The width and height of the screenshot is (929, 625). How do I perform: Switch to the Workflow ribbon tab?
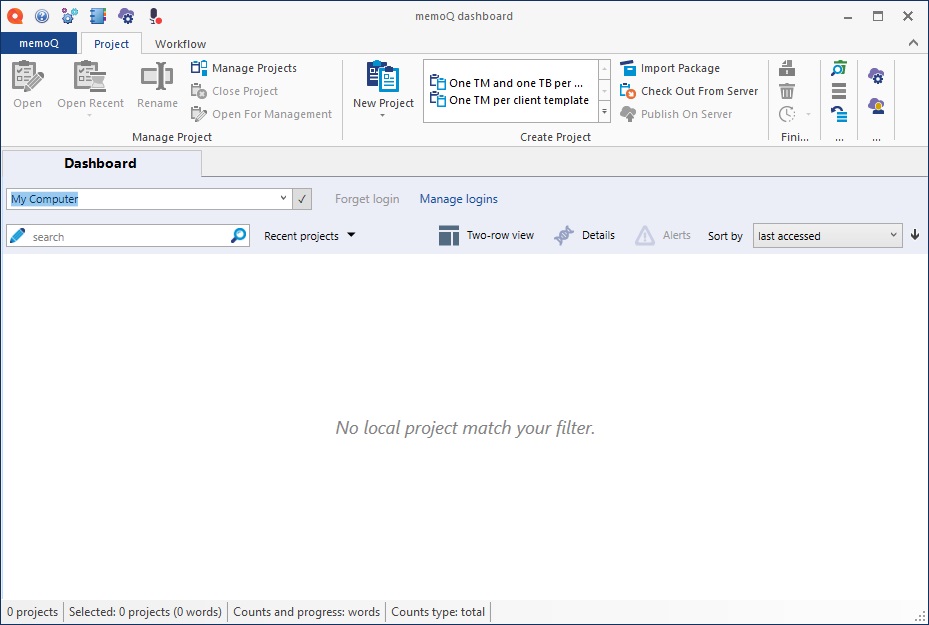pyautogui.click(x=181, y=44)
